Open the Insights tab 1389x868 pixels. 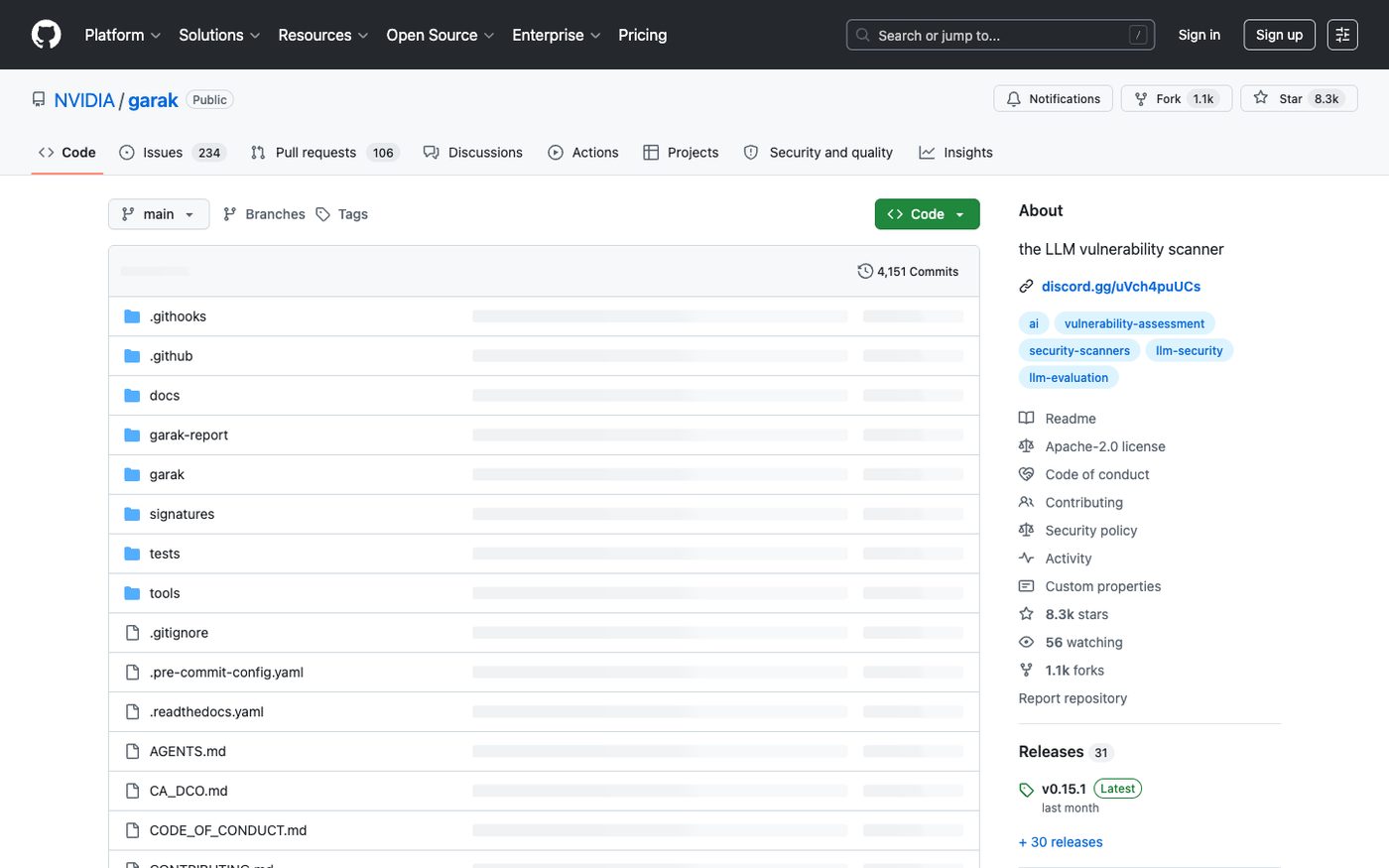[x=955, y=153]
